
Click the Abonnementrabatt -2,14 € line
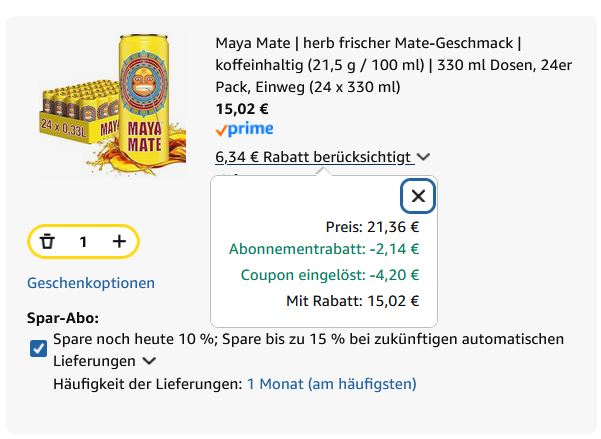(x=324, y=250)
